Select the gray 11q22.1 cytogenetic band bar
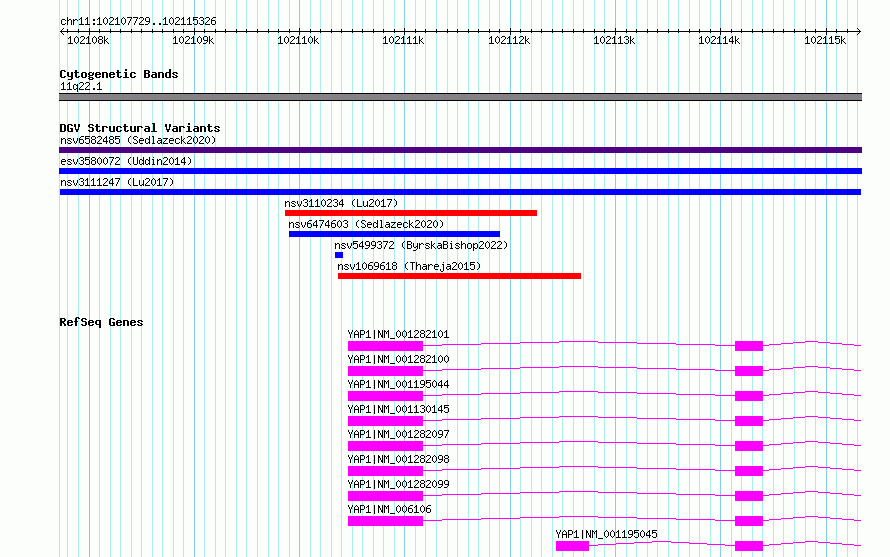The height and width of the screenshot is (557, 890). pyautogui.click(x=460, y=97)
